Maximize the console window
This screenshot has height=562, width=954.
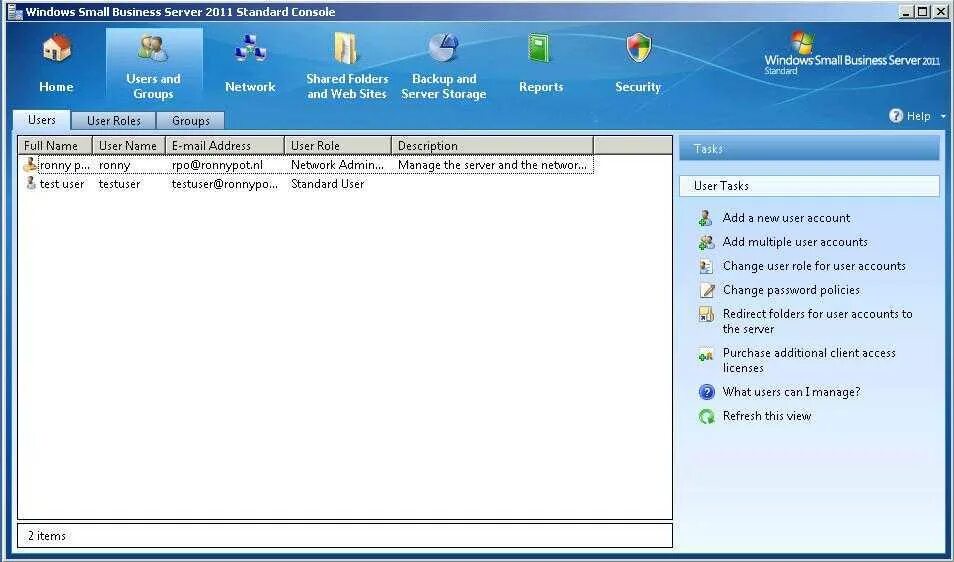click(923, 11)
